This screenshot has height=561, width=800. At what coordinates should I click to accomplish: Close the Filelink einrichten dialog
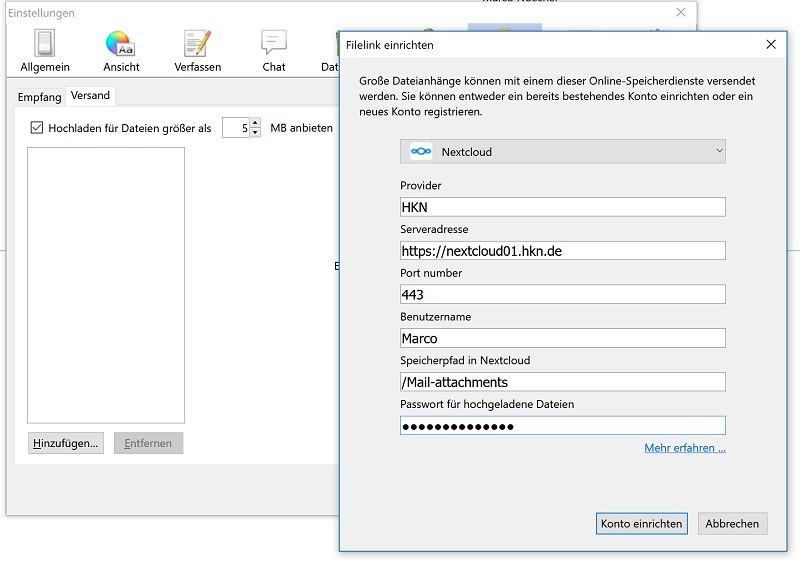[x=771, y=44]
